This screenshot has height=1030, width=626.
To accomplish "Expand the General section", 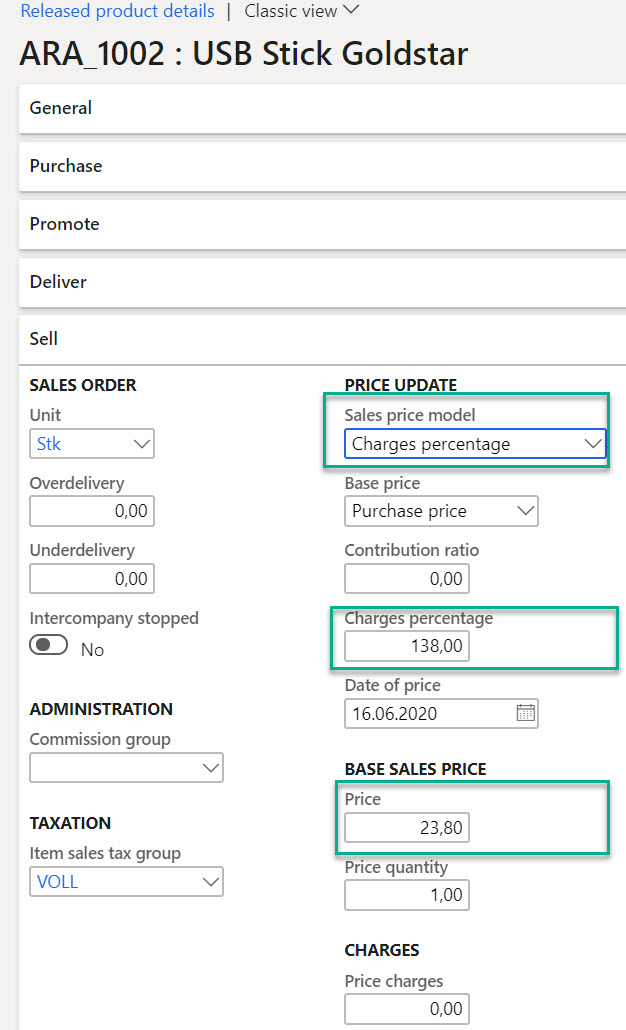I will click(61, 108).
